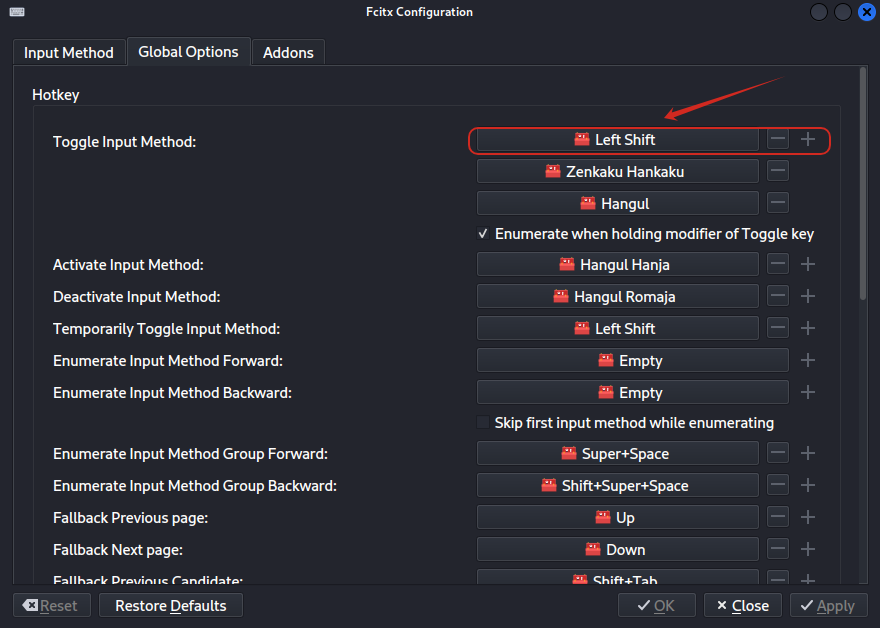
Task: Restore Defaults for the configuration
Action: tap(171, 606)
